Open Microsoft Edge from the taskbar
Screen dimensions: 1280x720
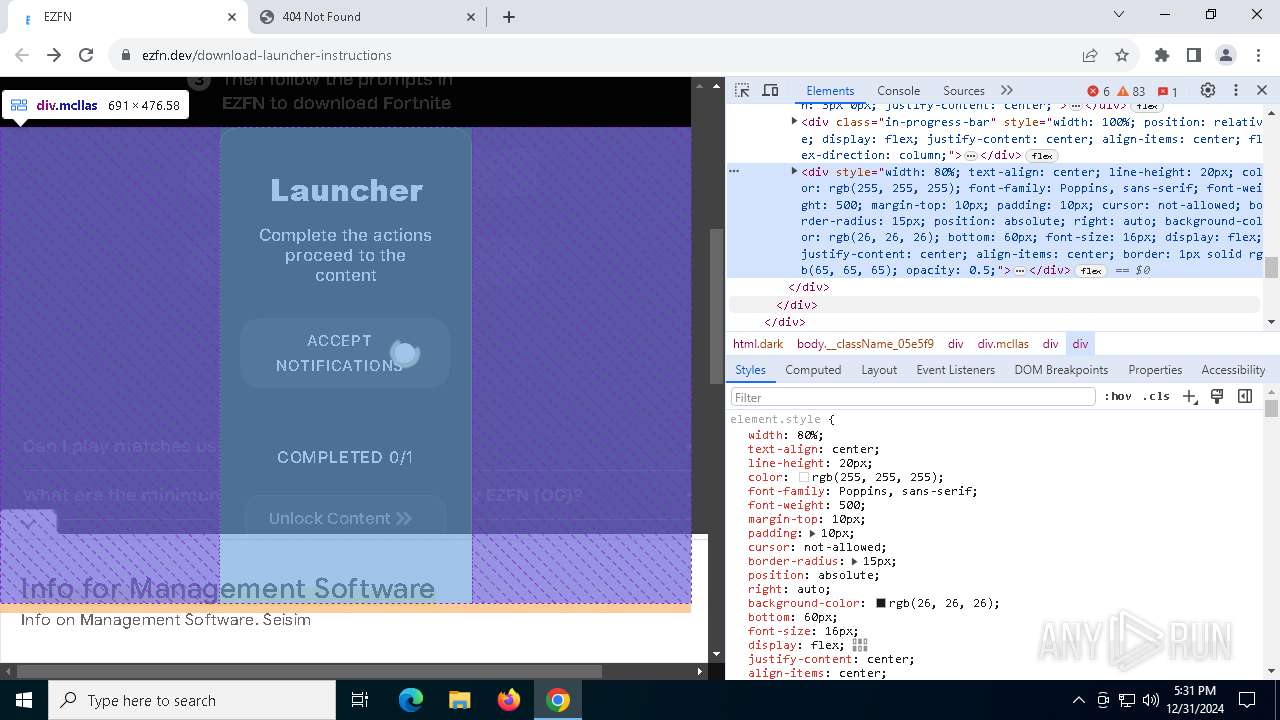click(411, 700)
